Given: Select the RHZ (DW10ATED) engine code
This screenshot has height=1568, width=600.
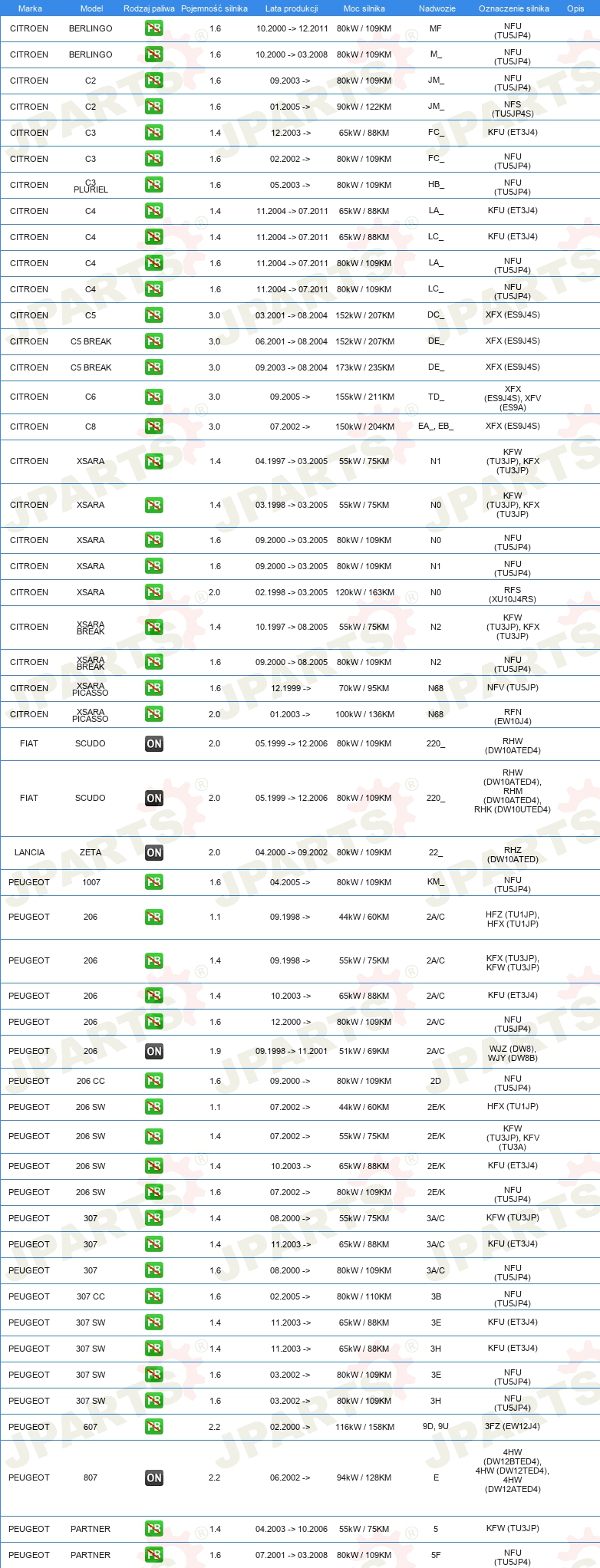Looking at the screenshot, I should tap(513, 855).
